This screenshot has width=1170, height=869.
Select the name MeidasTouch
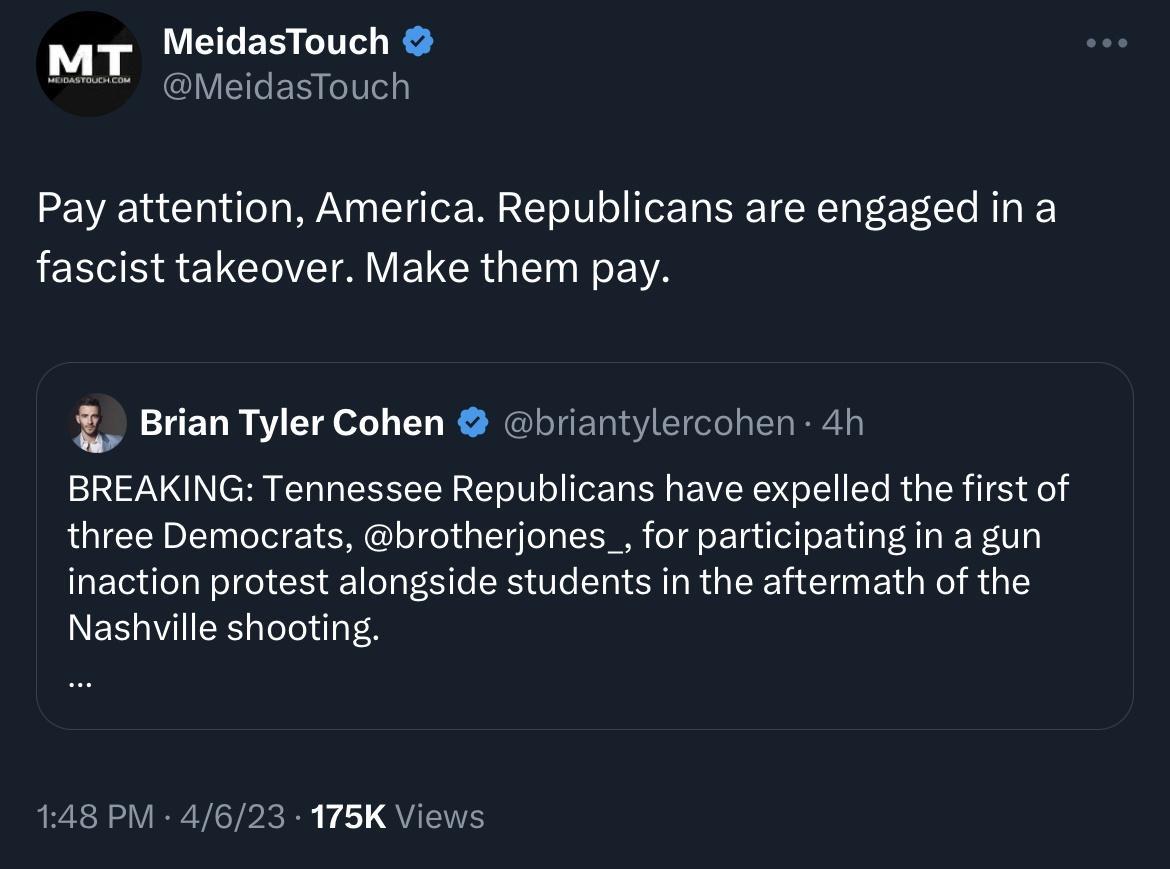(274, 41)
